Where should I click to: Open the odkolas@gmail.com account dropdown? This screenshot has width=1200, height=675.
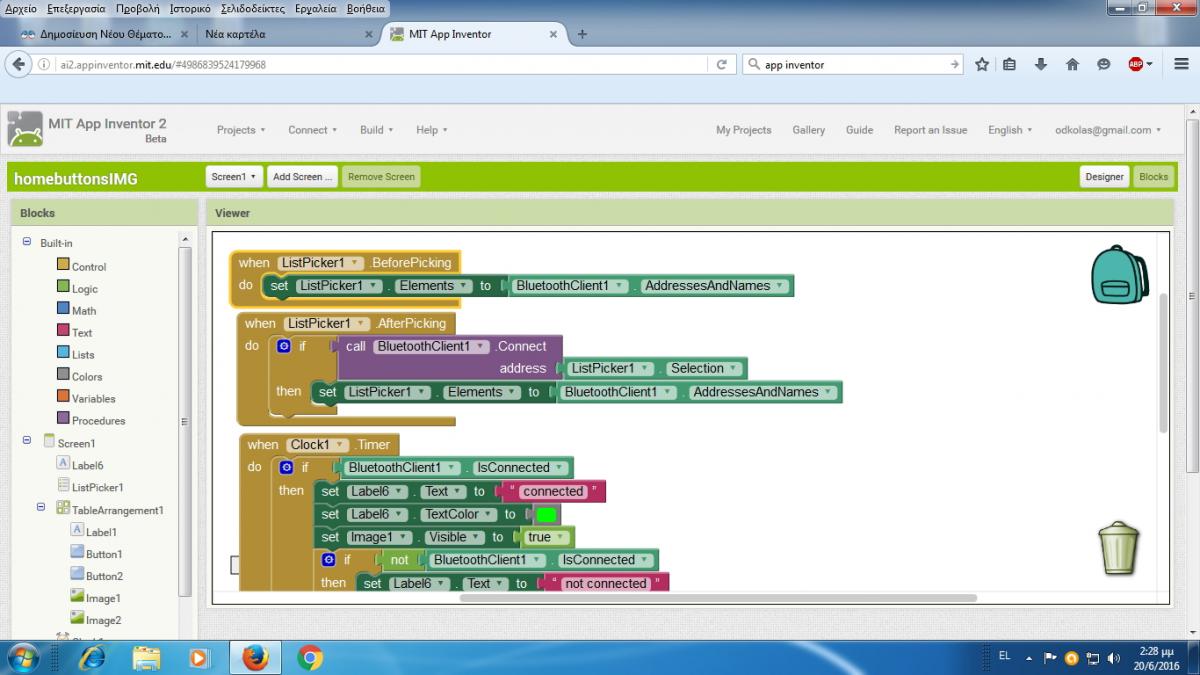pos(1108,130)
